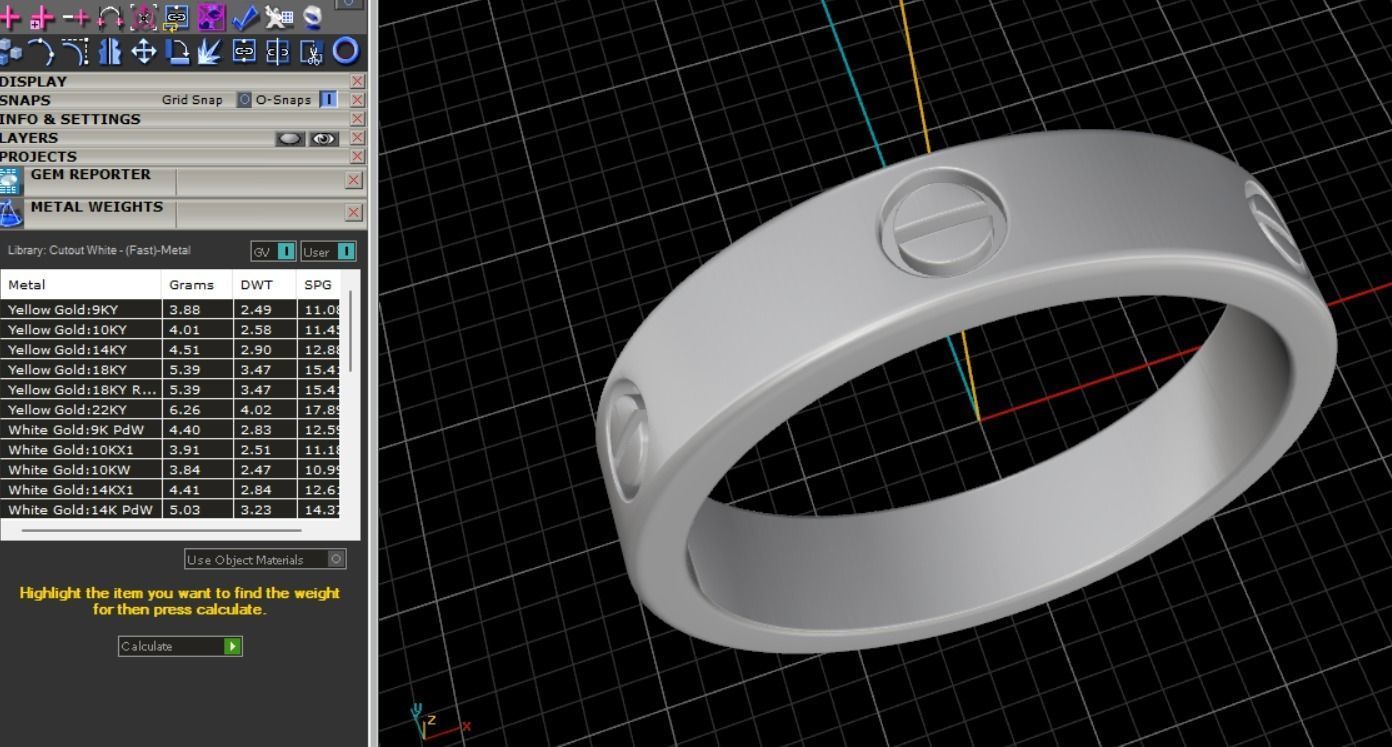Toggle Grid Snap on

244,100
